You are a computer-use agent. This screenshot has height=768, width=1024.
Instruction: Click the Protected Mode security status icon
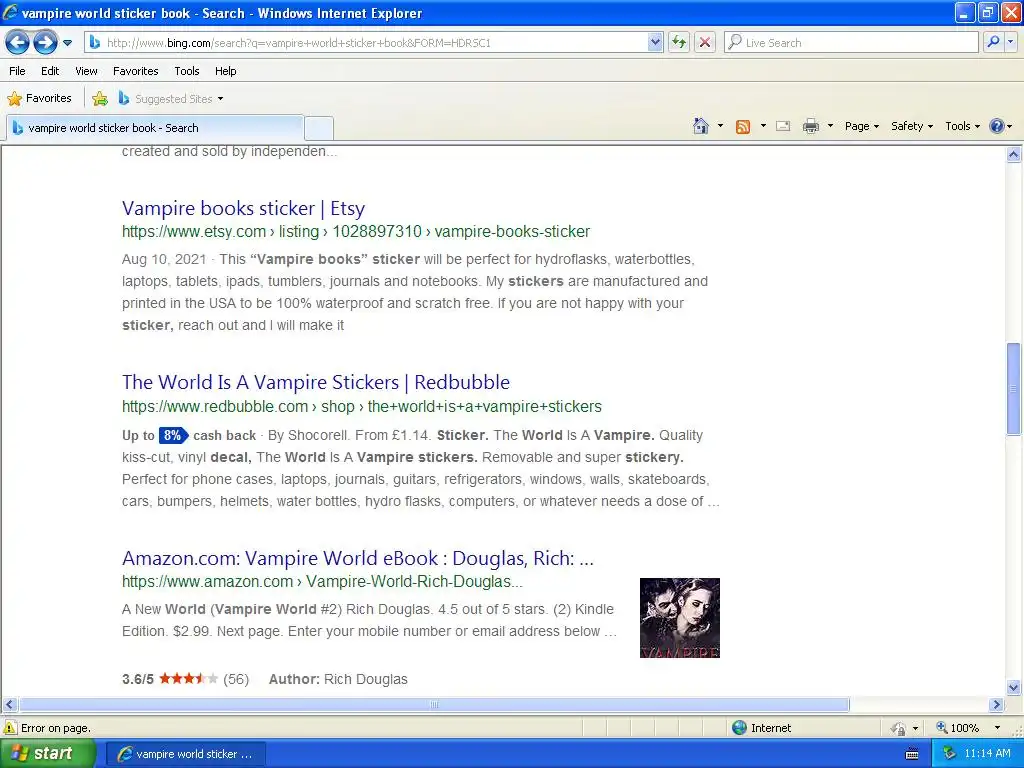click(899, 728)
